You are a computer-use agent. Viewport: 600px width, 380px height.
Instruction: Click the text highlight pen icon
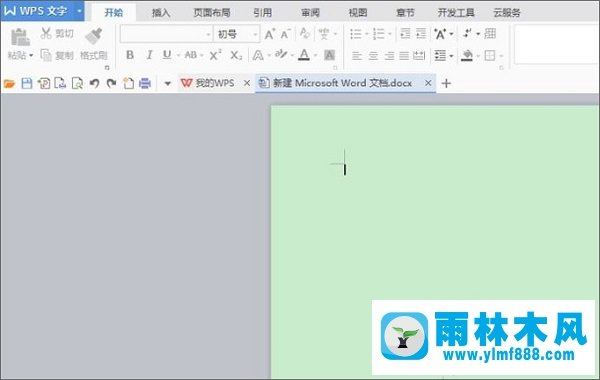click(x=281, y=55)
